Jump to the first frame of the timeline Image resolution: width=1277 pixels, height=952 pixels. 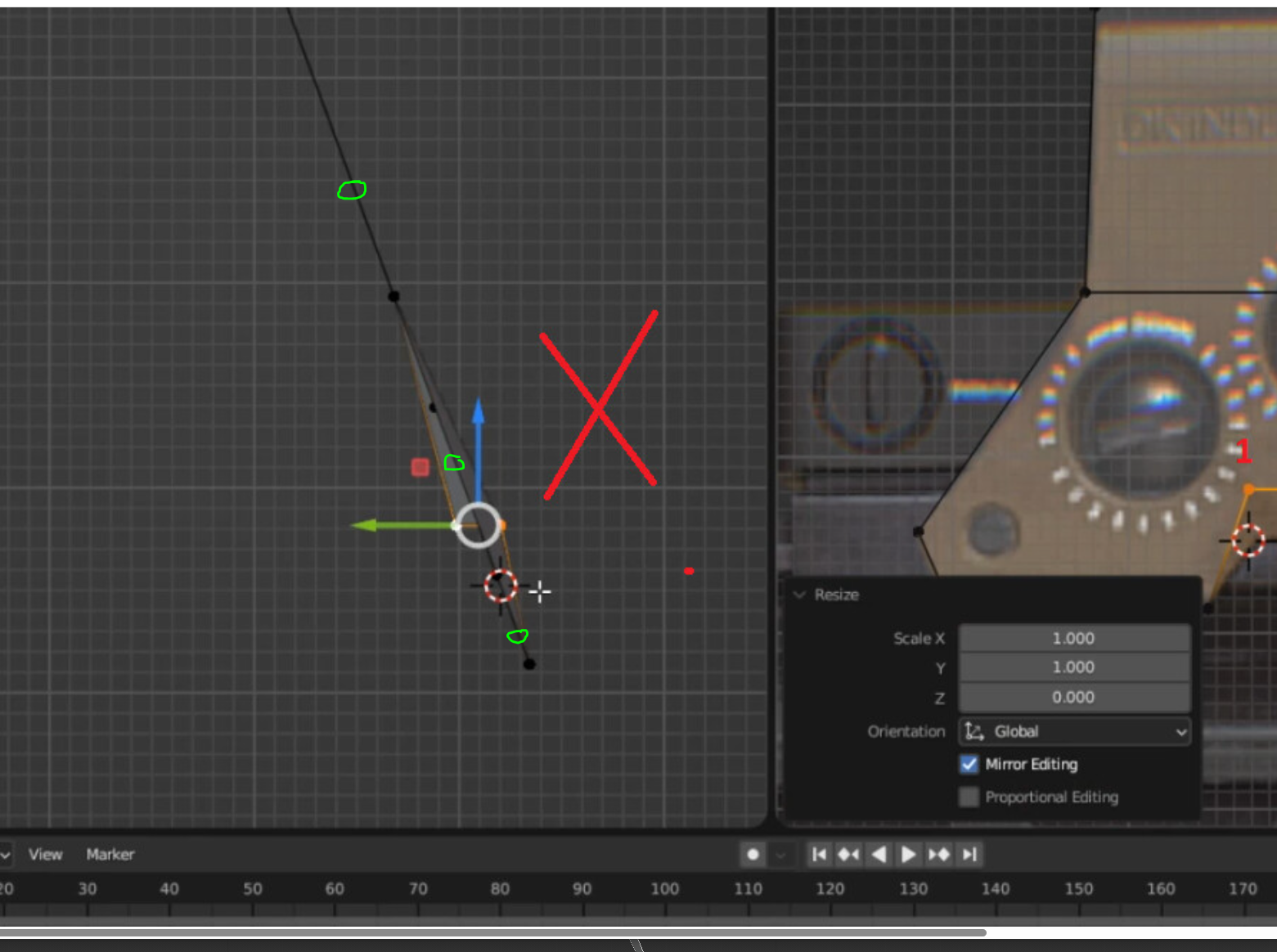point(819,855)
